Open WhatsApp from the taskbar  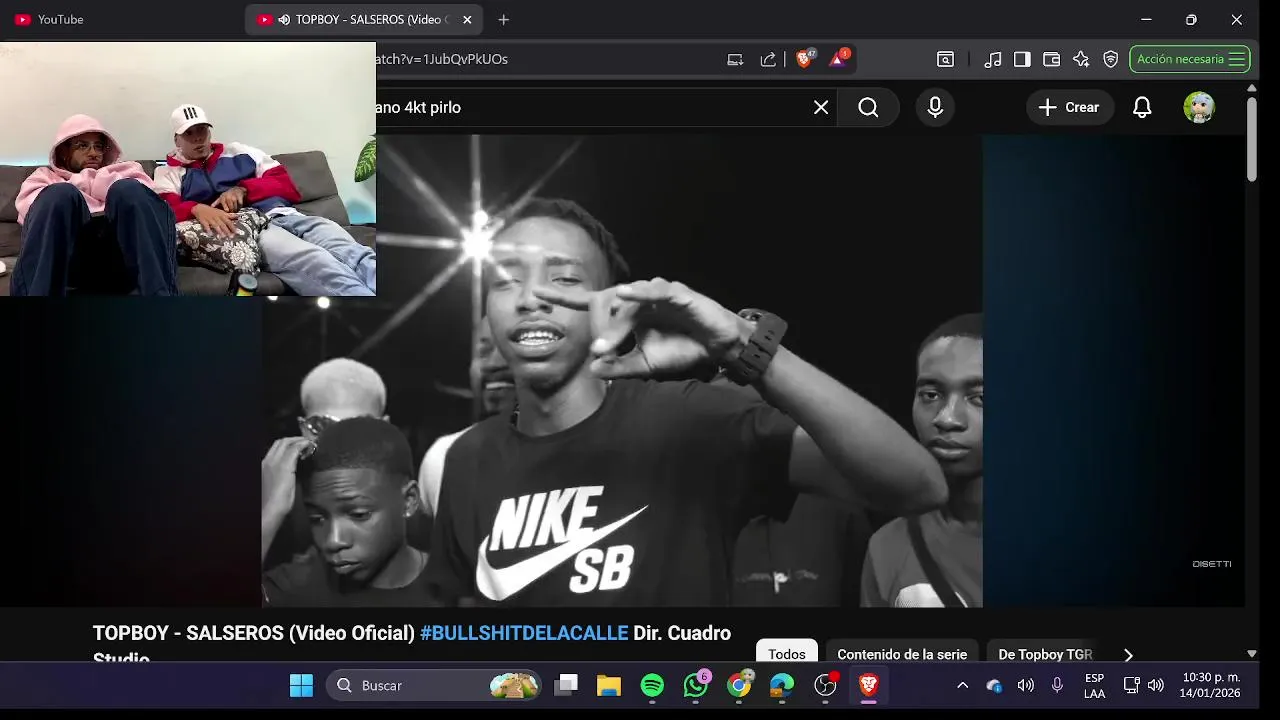(x=696, y=685)
